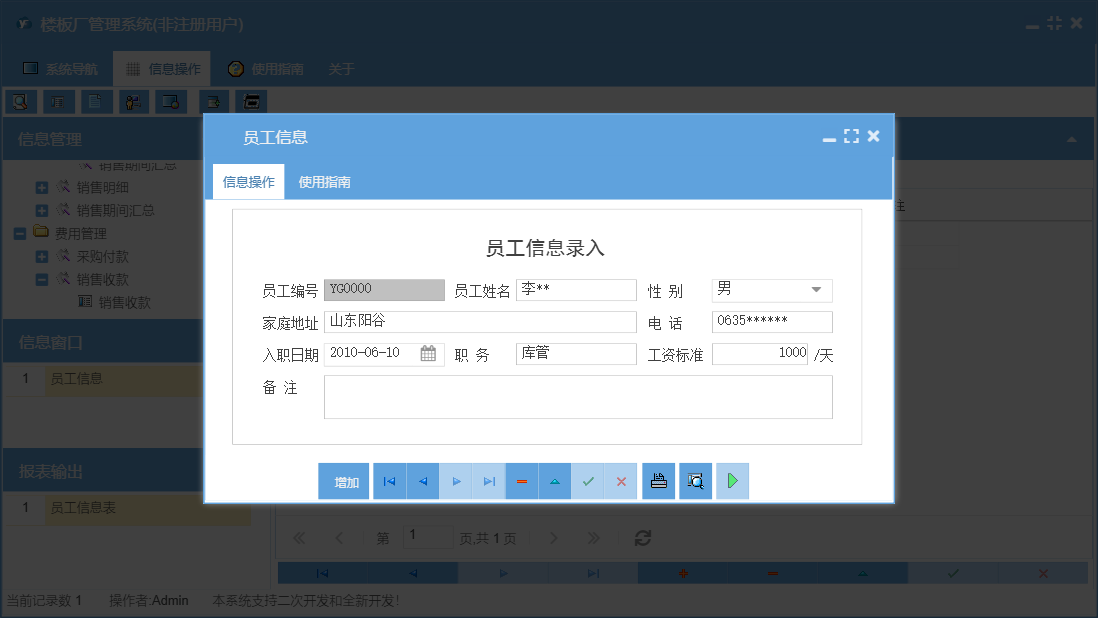Screen dimensions: 1098x618
Task: Cancel changes with the red X button
Action: 620,481
